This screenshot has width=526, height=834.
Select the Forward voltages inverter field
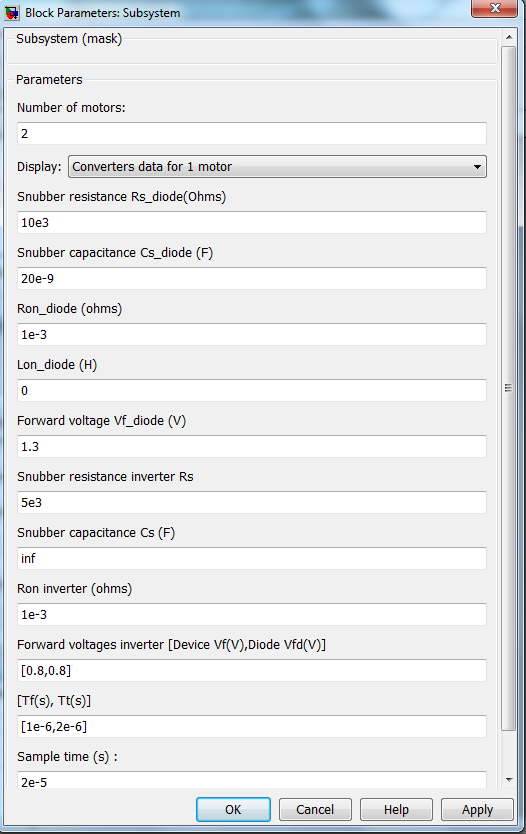252,670
